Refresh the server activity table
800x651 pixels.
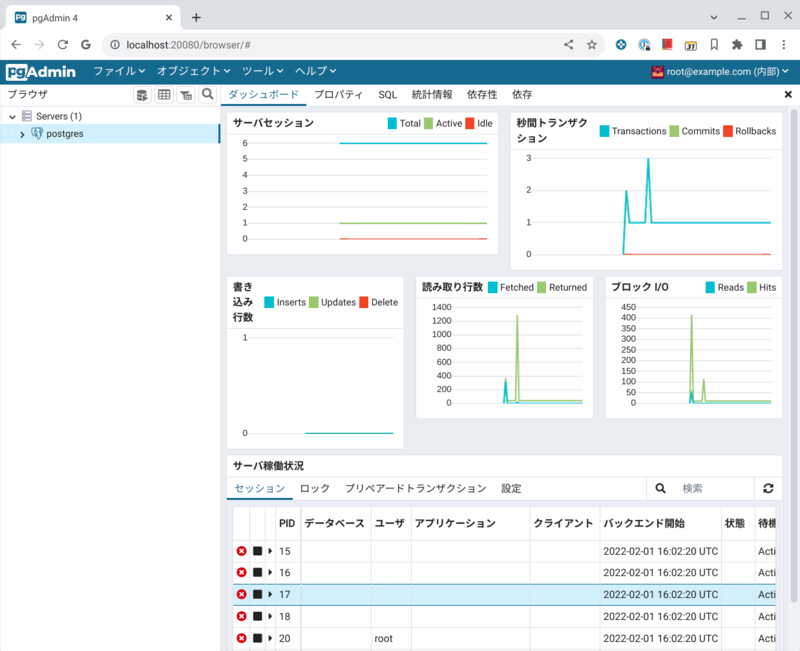(768, 488)
